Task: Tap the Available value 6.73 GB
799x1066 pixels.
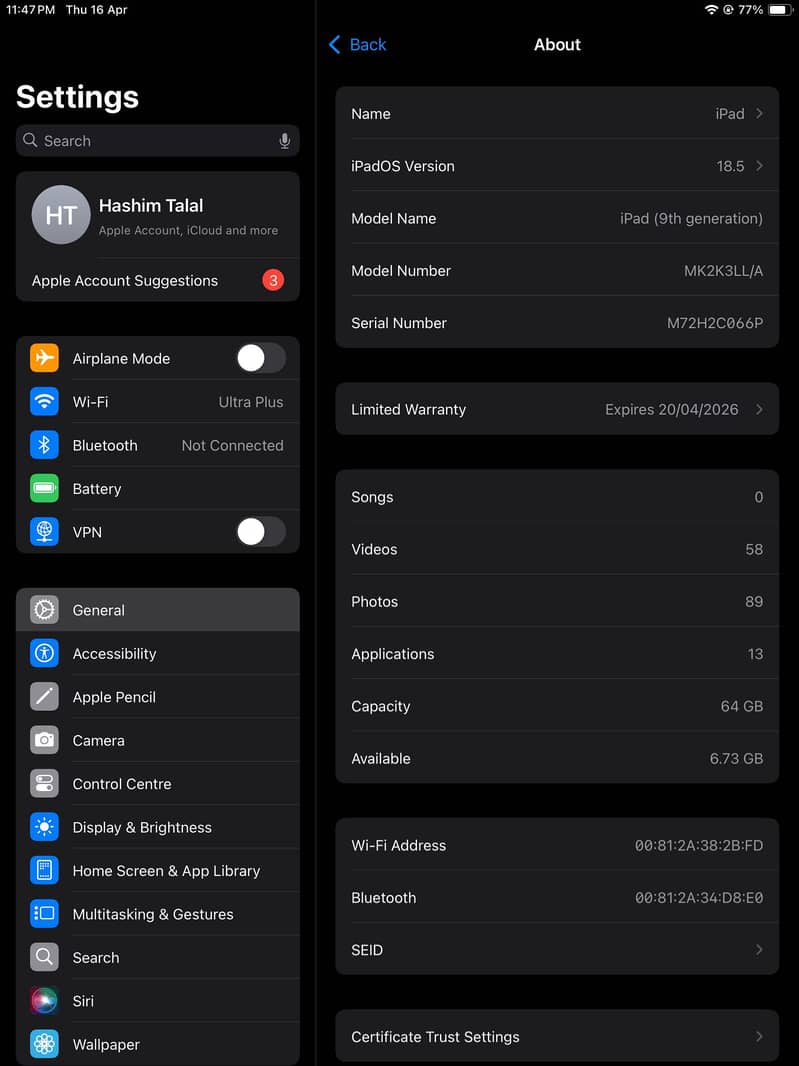Action: point(736,759)
